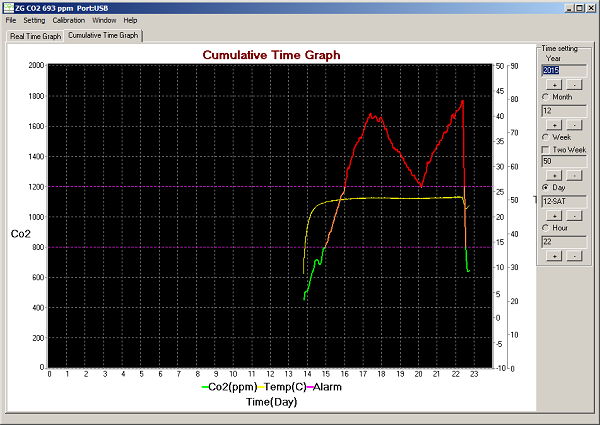Click the Day field showing 12-SAT
This screenshot has width=600, height=425.
pyautogui.click(x=564, y=201)
